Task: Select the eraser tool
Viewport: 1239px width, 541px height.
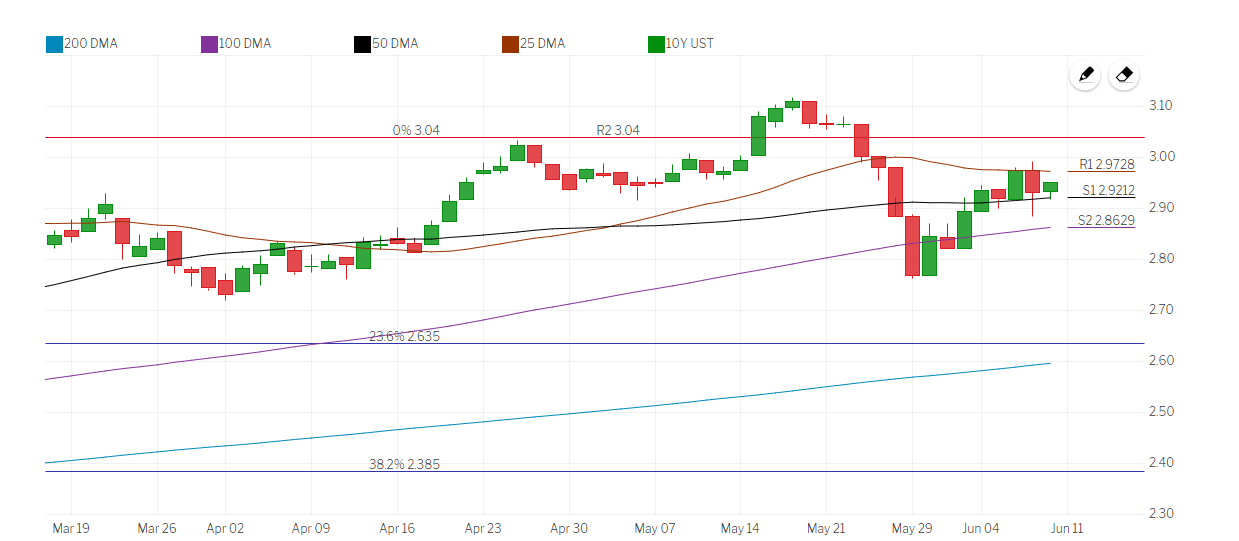Action: point(1124,75)
